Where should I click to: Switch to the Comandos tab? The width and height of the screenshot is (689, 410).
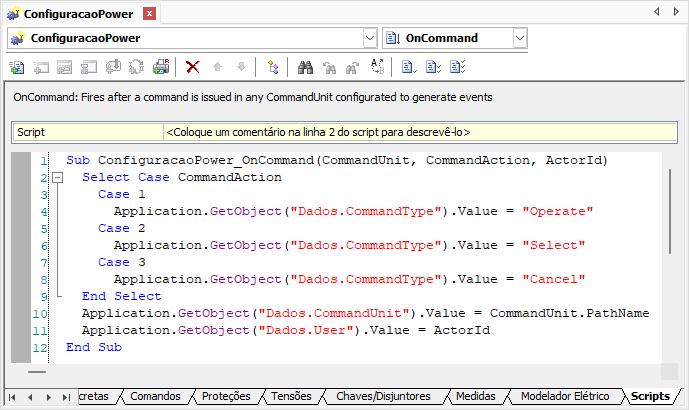(x=156, y=396)
